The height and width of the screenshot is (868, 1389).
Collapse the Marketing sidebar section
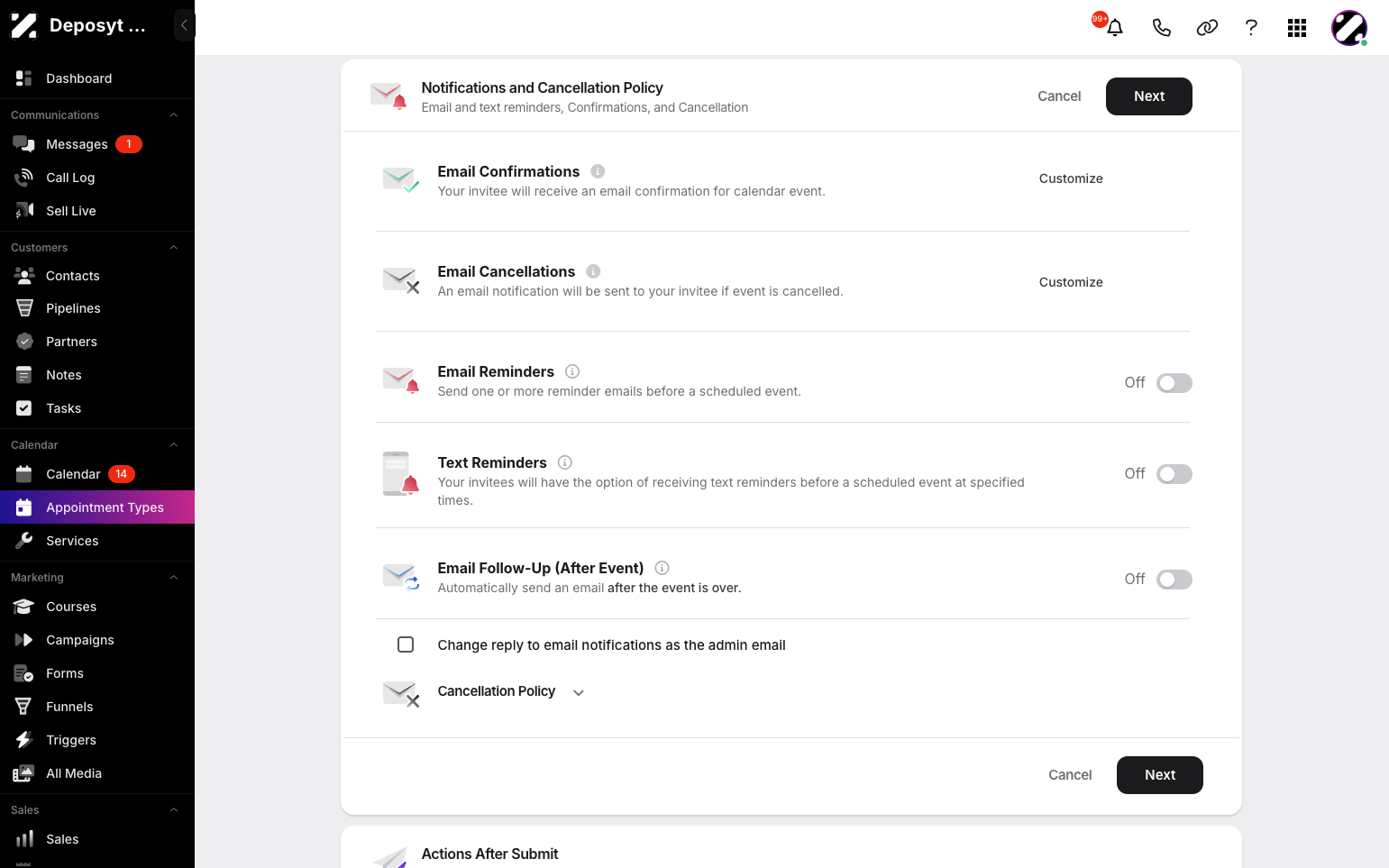point(174,578)
